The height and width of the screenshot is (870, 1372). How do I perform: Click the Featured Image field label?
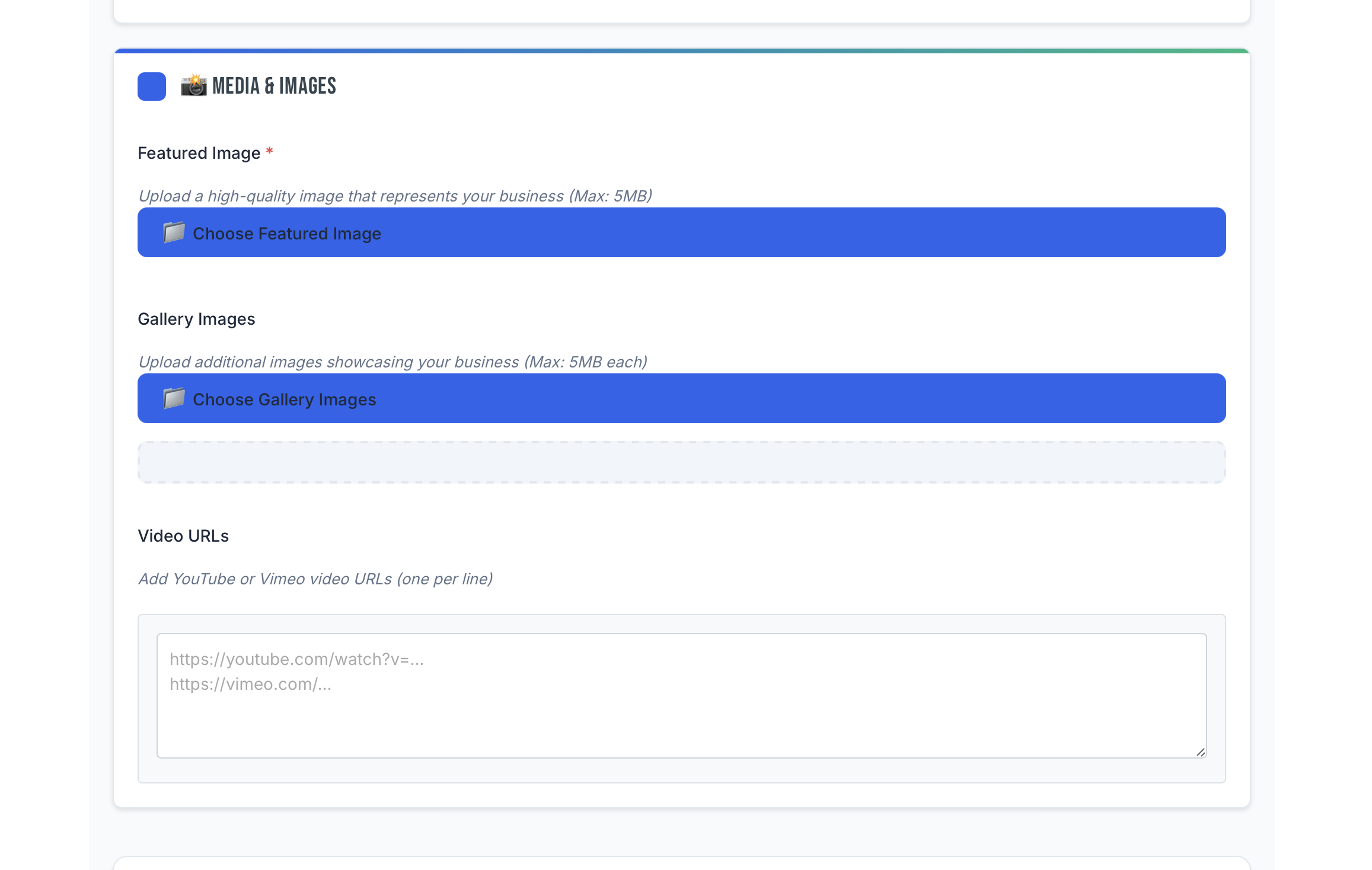coord(199,153)
